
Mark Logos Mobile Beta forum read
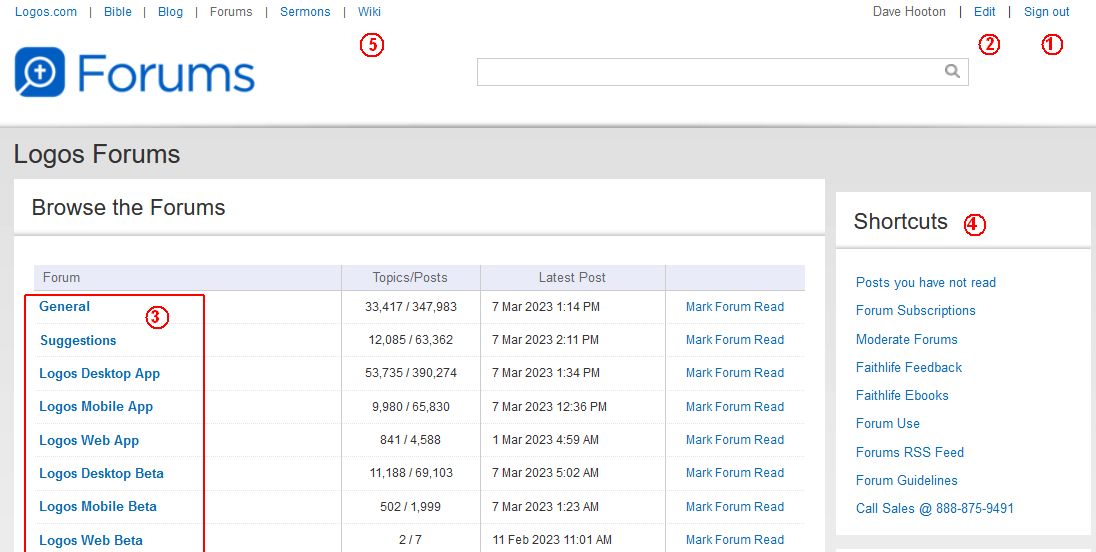click(735, 507)
